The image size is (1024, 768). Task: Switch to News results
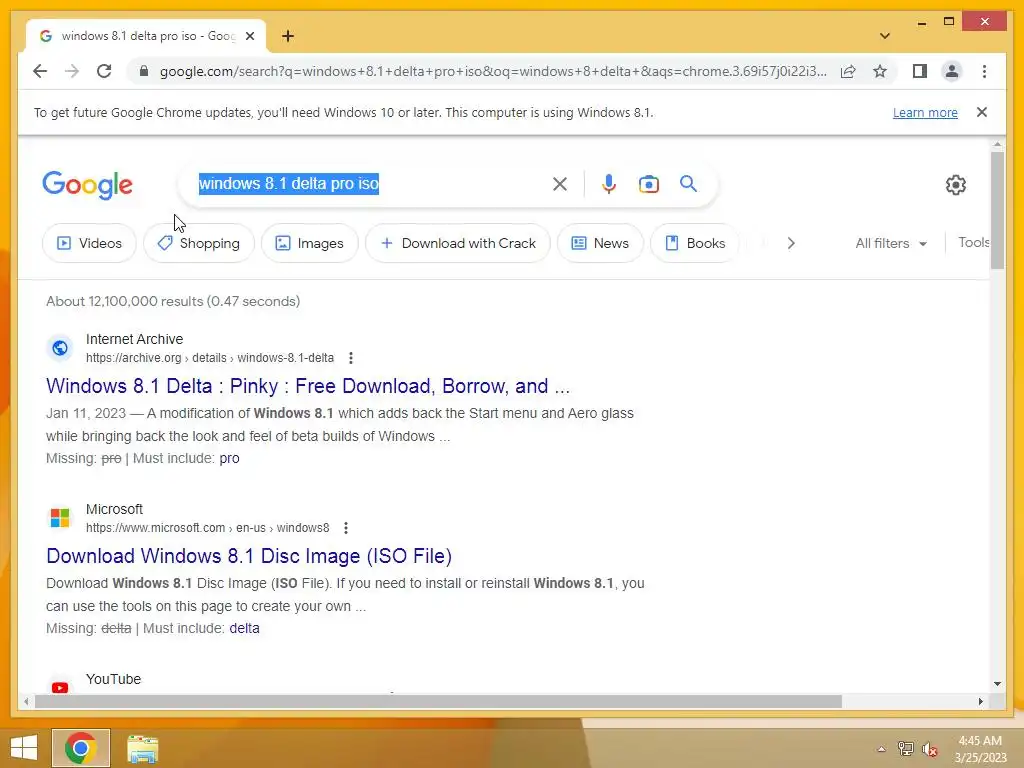600,243
